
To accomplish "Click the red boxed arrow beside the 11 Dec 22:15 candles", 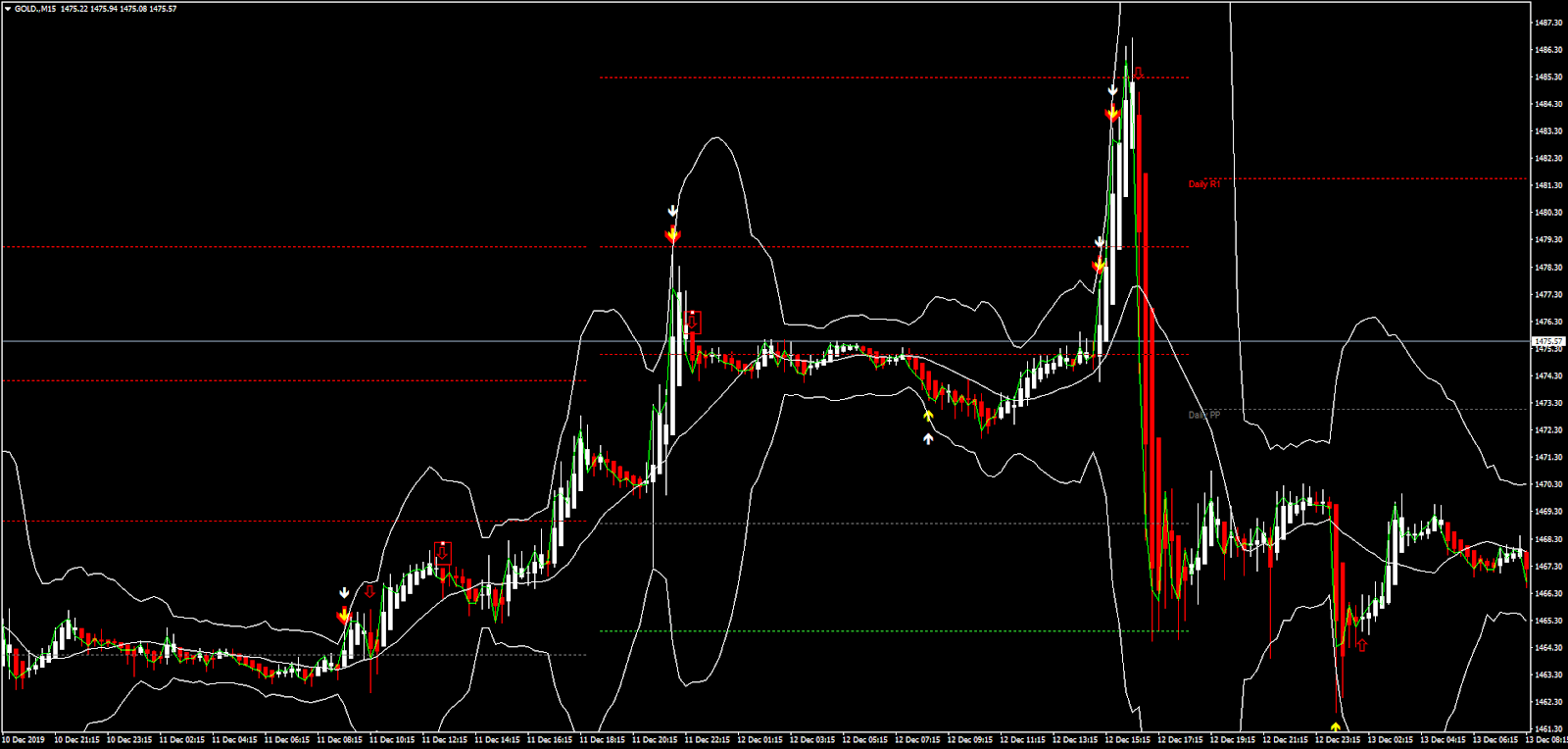I will 694,322.
